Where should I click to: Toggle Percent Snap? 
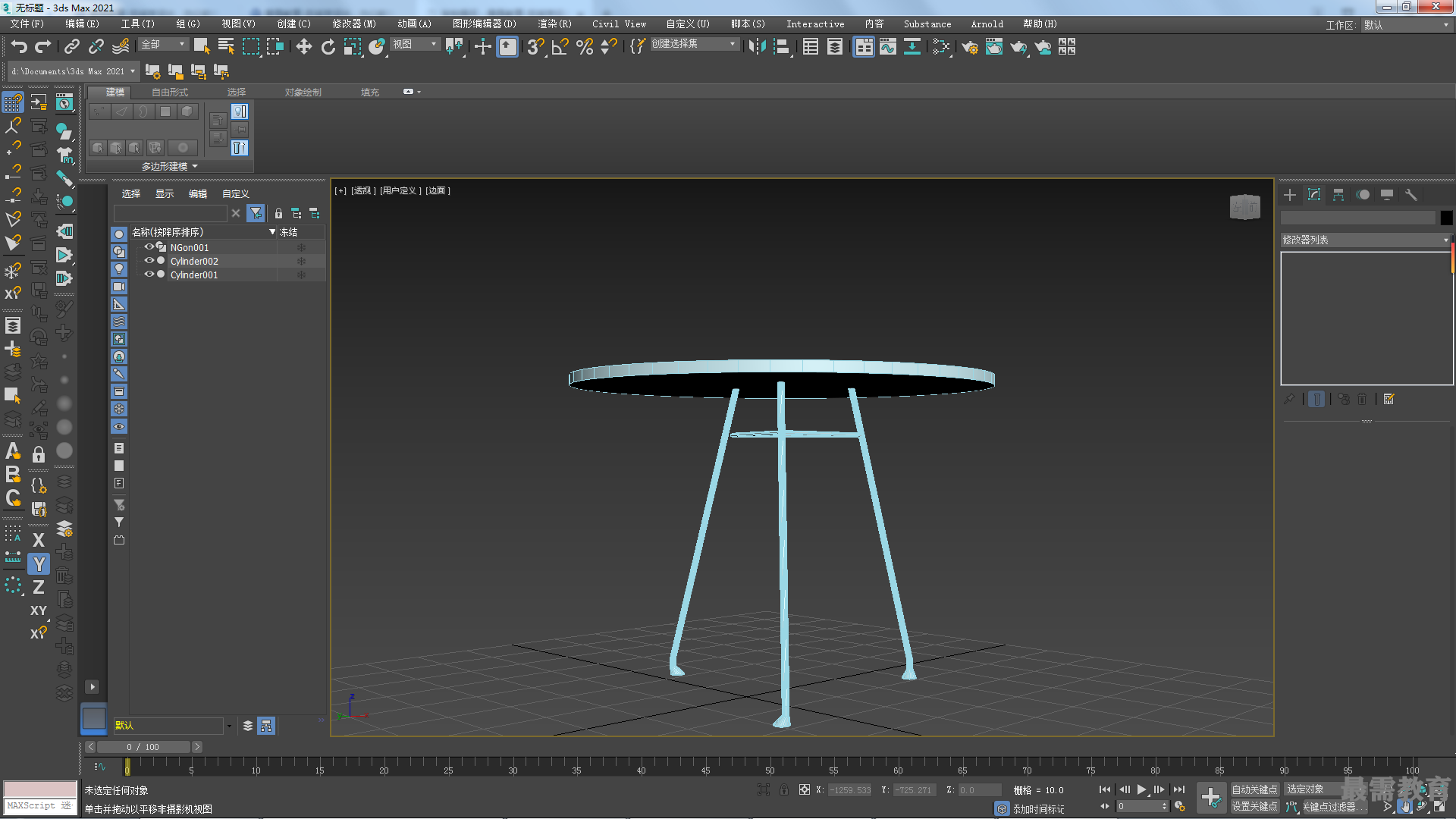tap(585, 47)
